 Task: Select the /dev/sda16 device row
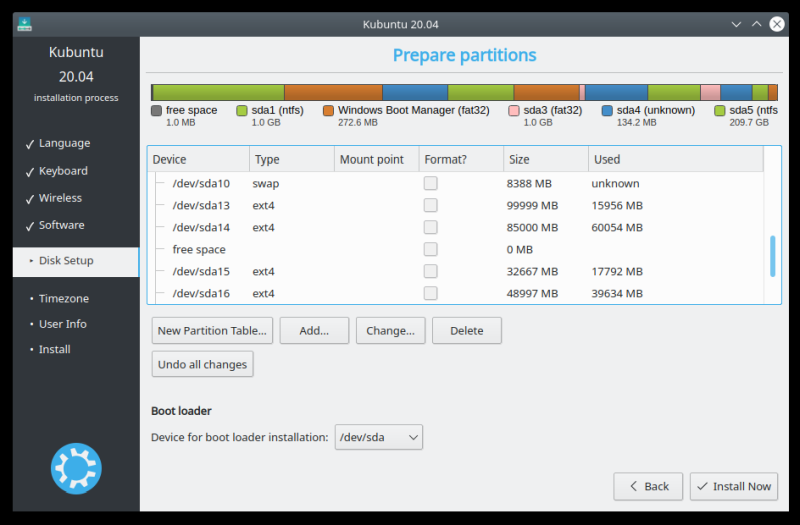(456, 293)
